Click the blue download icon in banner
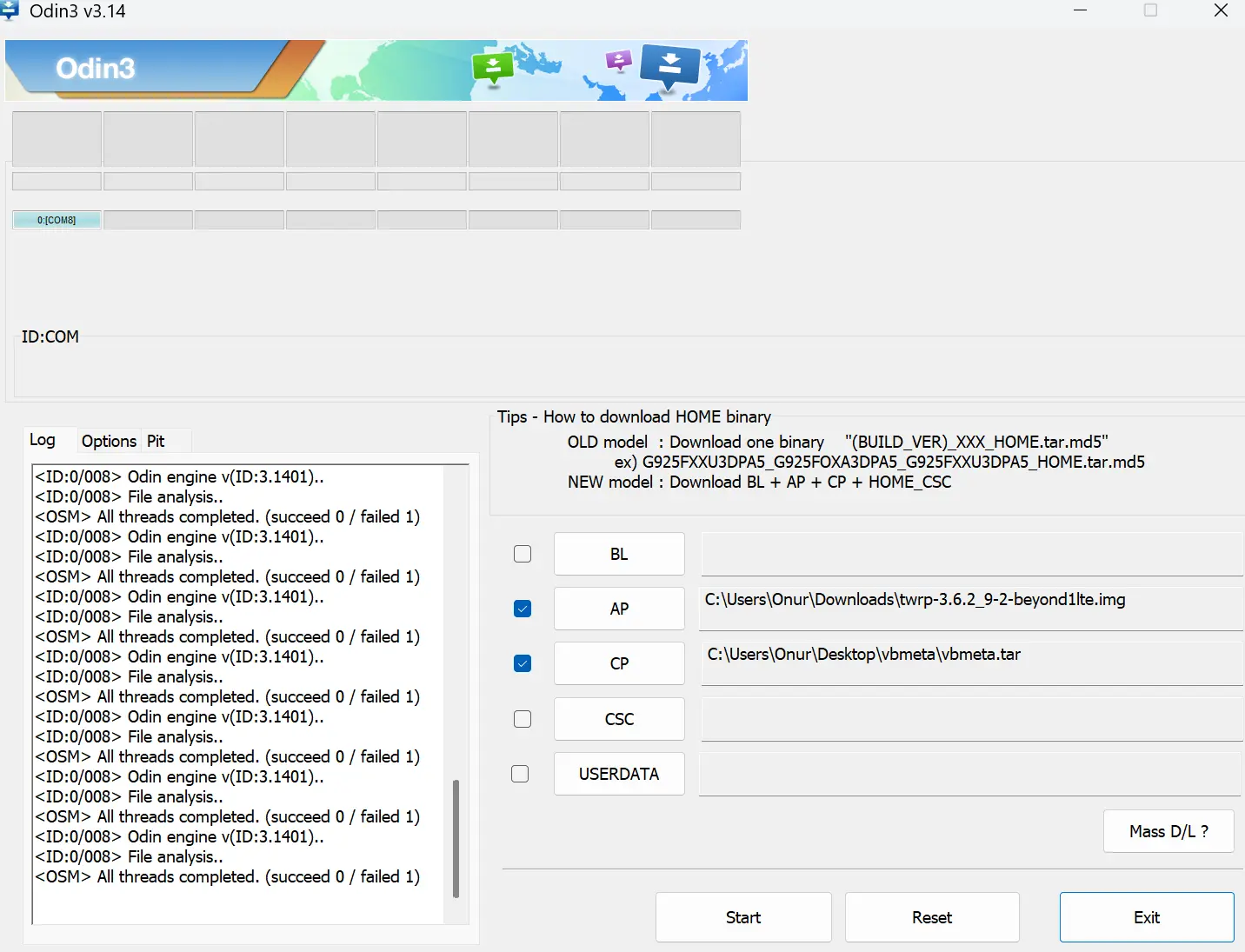The height and width of the screenshot is (952, 1245). coord(669,66)
